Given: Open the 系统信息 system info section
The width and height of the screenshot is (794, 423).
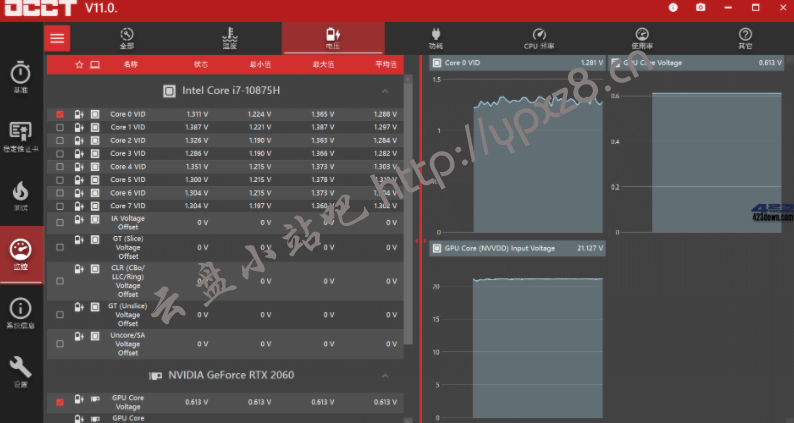Looking at the screenshot, I should coord(21,314).
